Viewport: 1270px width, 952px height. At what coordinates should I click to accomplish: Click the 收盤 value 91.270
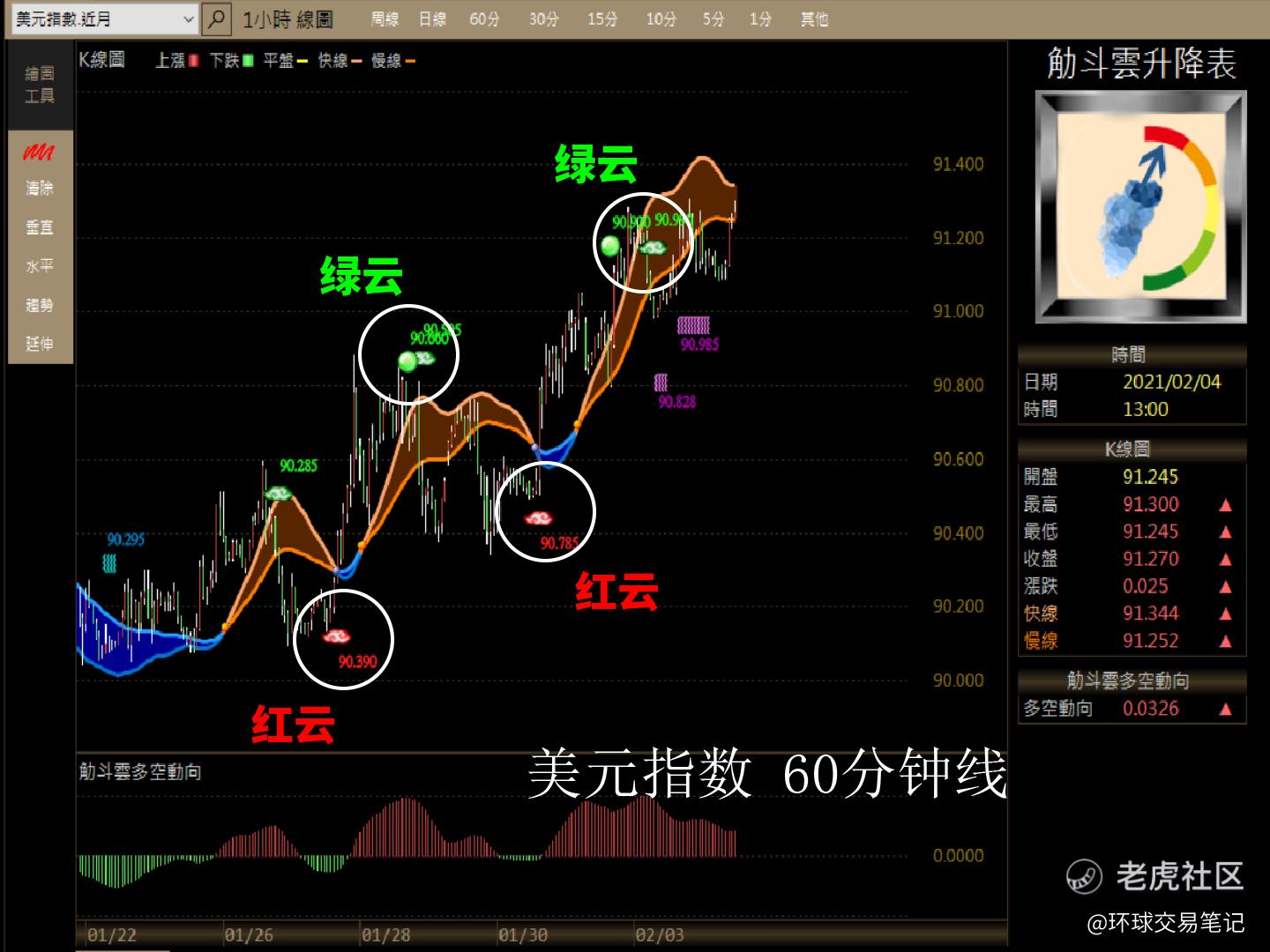1150,559
